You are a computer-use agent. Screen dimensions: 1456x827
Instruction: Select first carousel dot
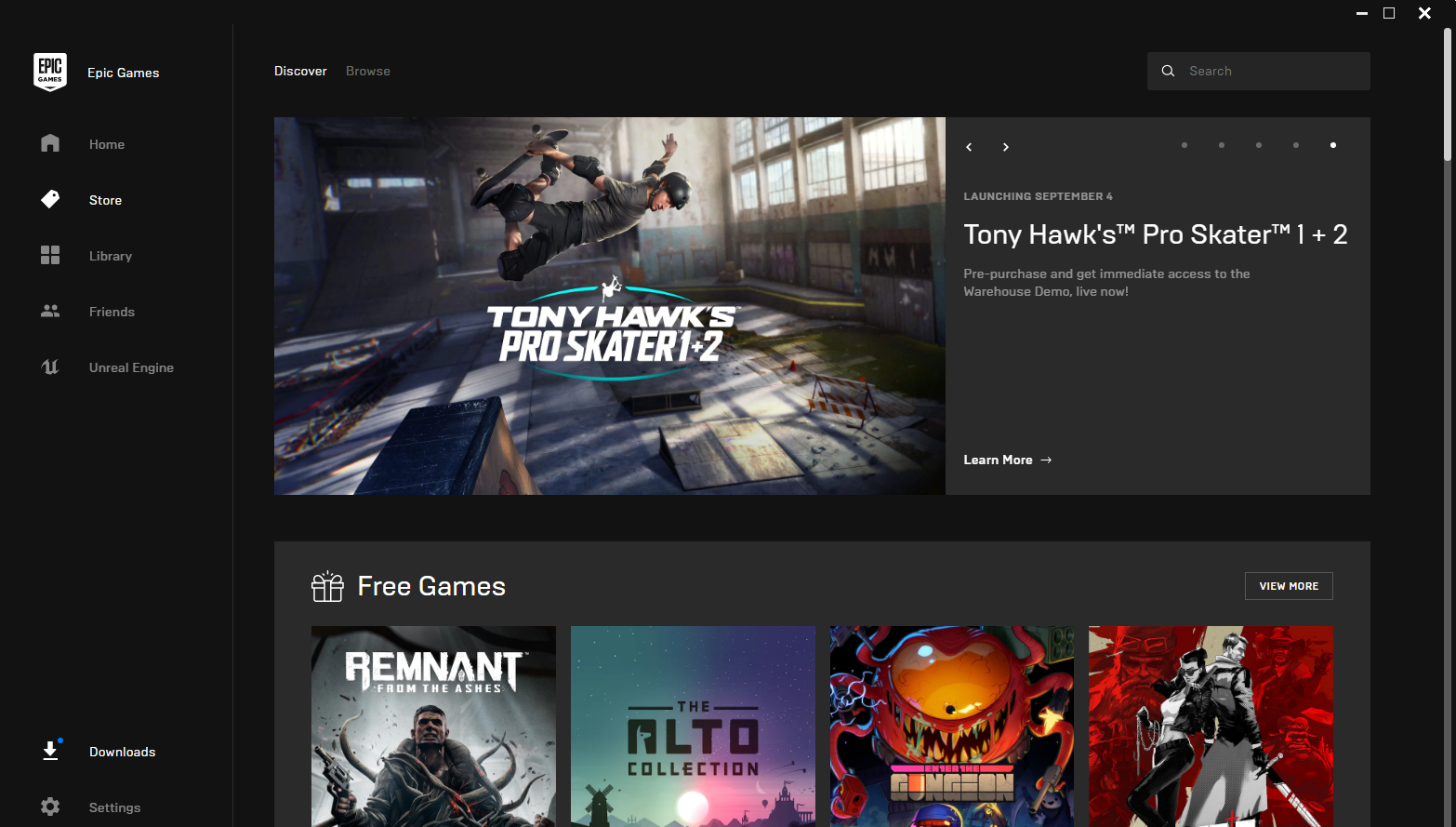click(1185, 145)
